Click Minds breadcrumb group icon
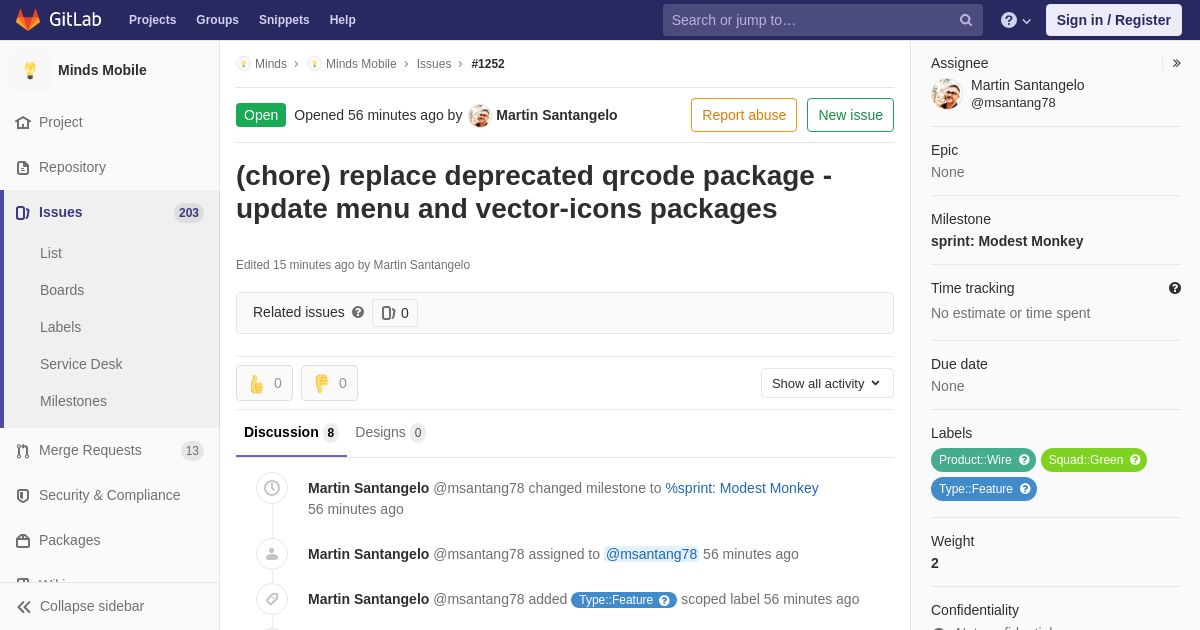 click(x=243, y=64)
